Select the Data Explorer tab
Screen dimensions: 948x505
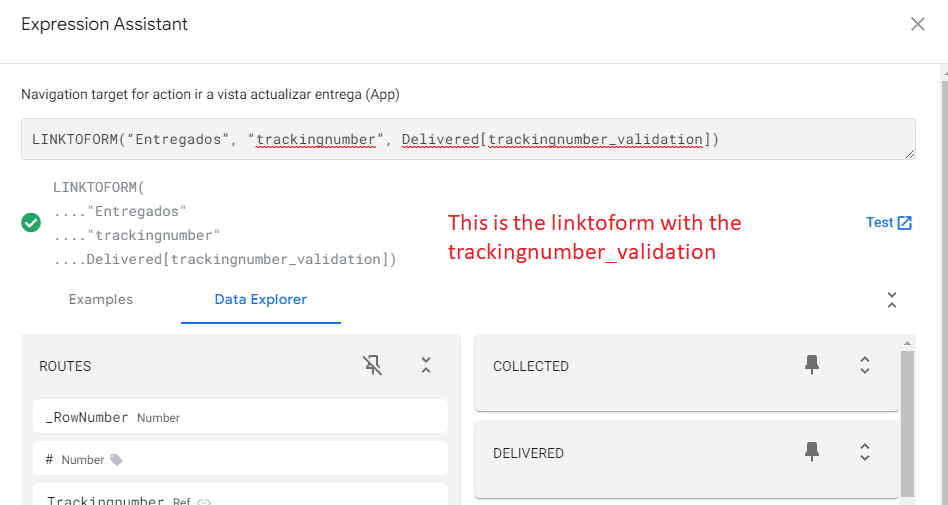[261, 299]
